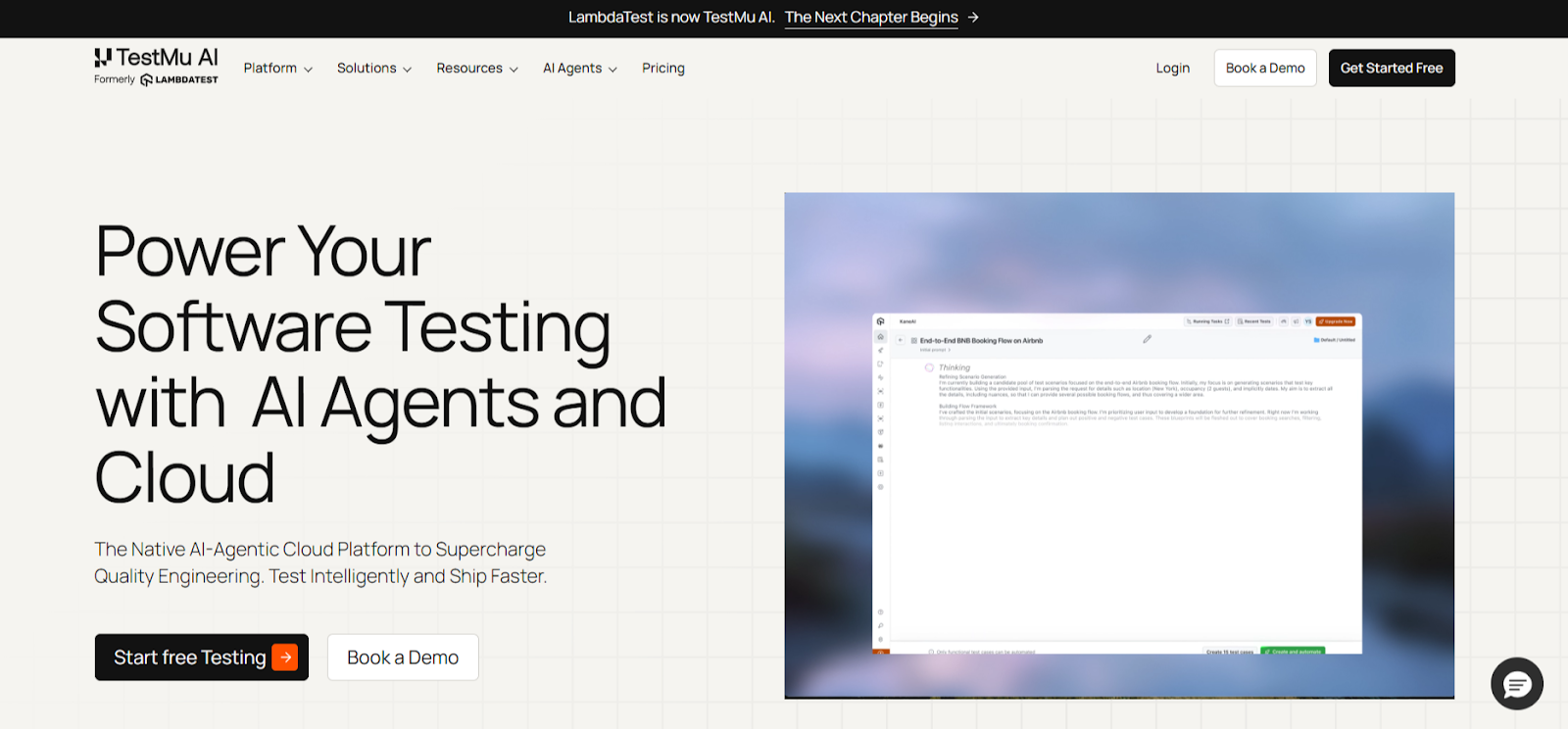Expand the Resources menu
1568x729 pixels.
477,69
